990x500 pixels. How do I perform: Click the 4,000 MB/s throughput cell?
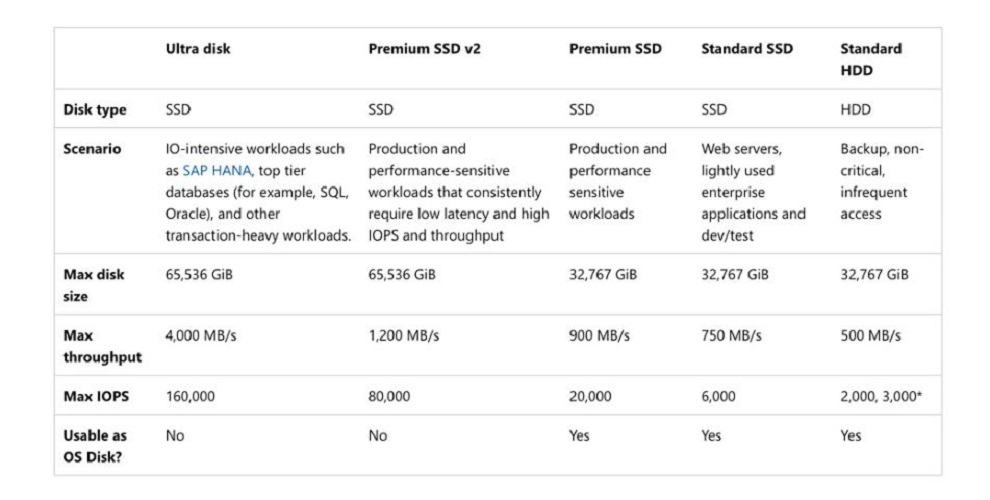pyautogui.click(x=201, y=336)
